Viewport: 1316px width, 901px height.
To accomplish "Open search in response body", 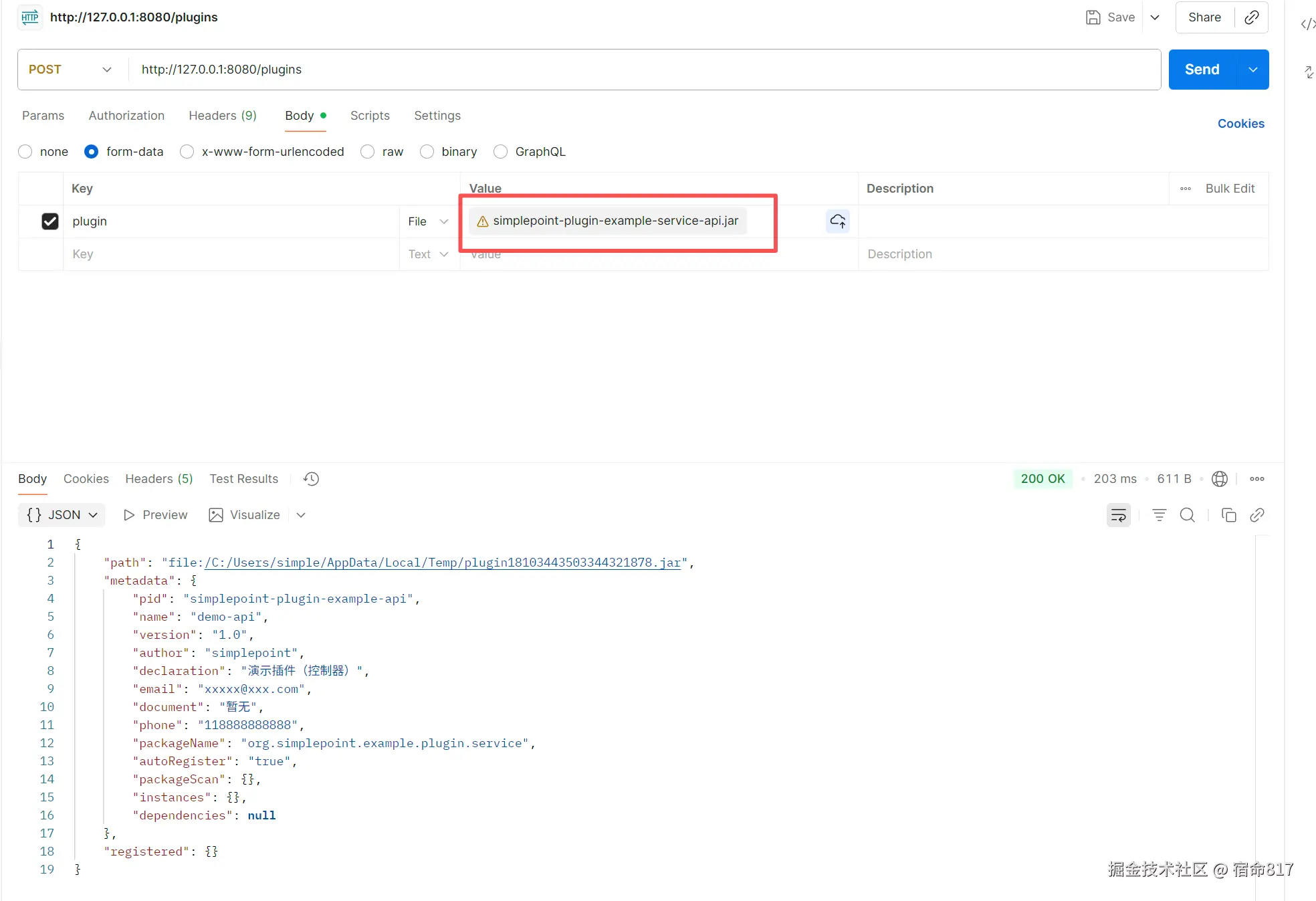I will [1187, 515].
